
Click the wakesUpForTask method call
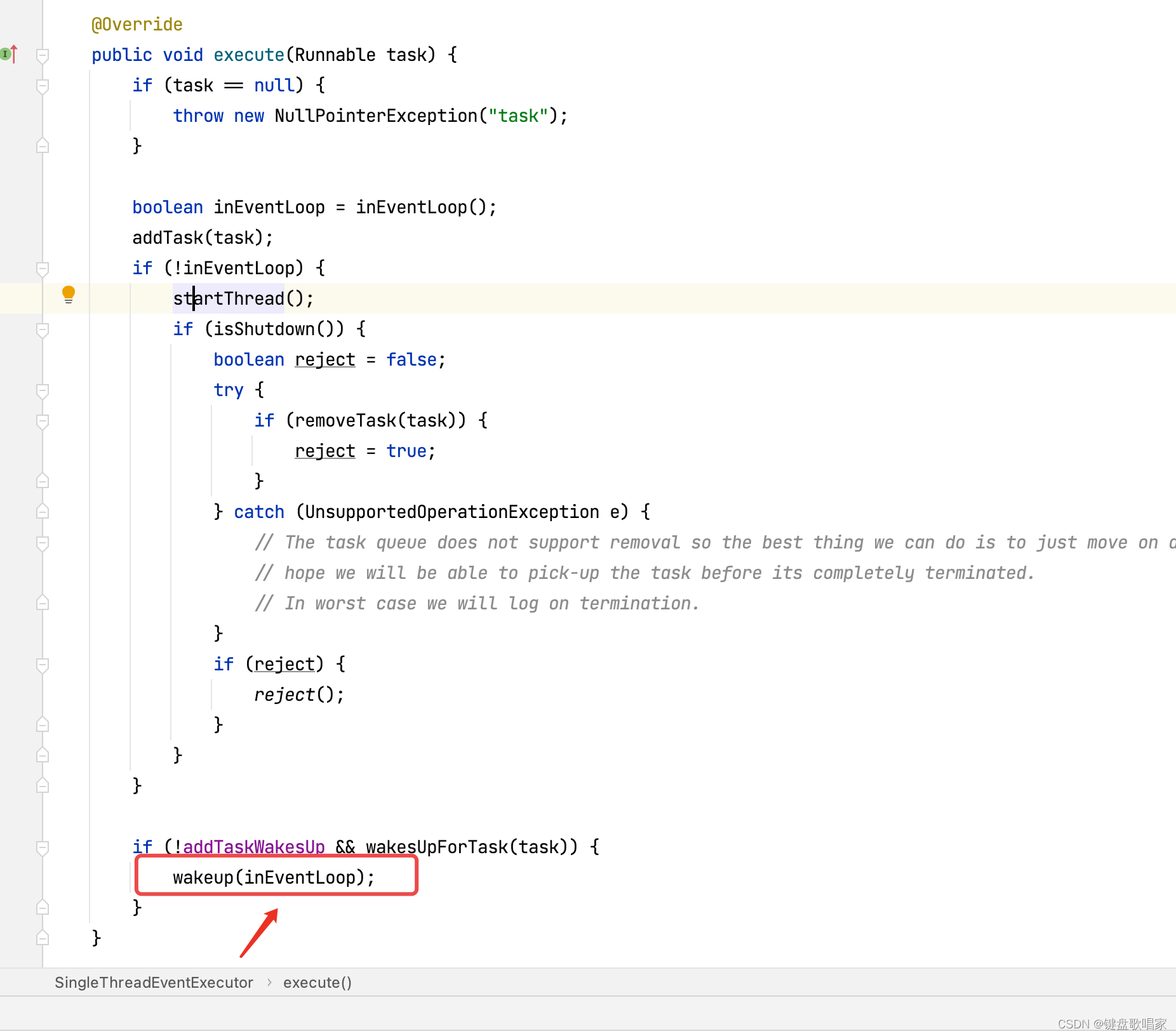pyautogui.click(x=442, y=847)
